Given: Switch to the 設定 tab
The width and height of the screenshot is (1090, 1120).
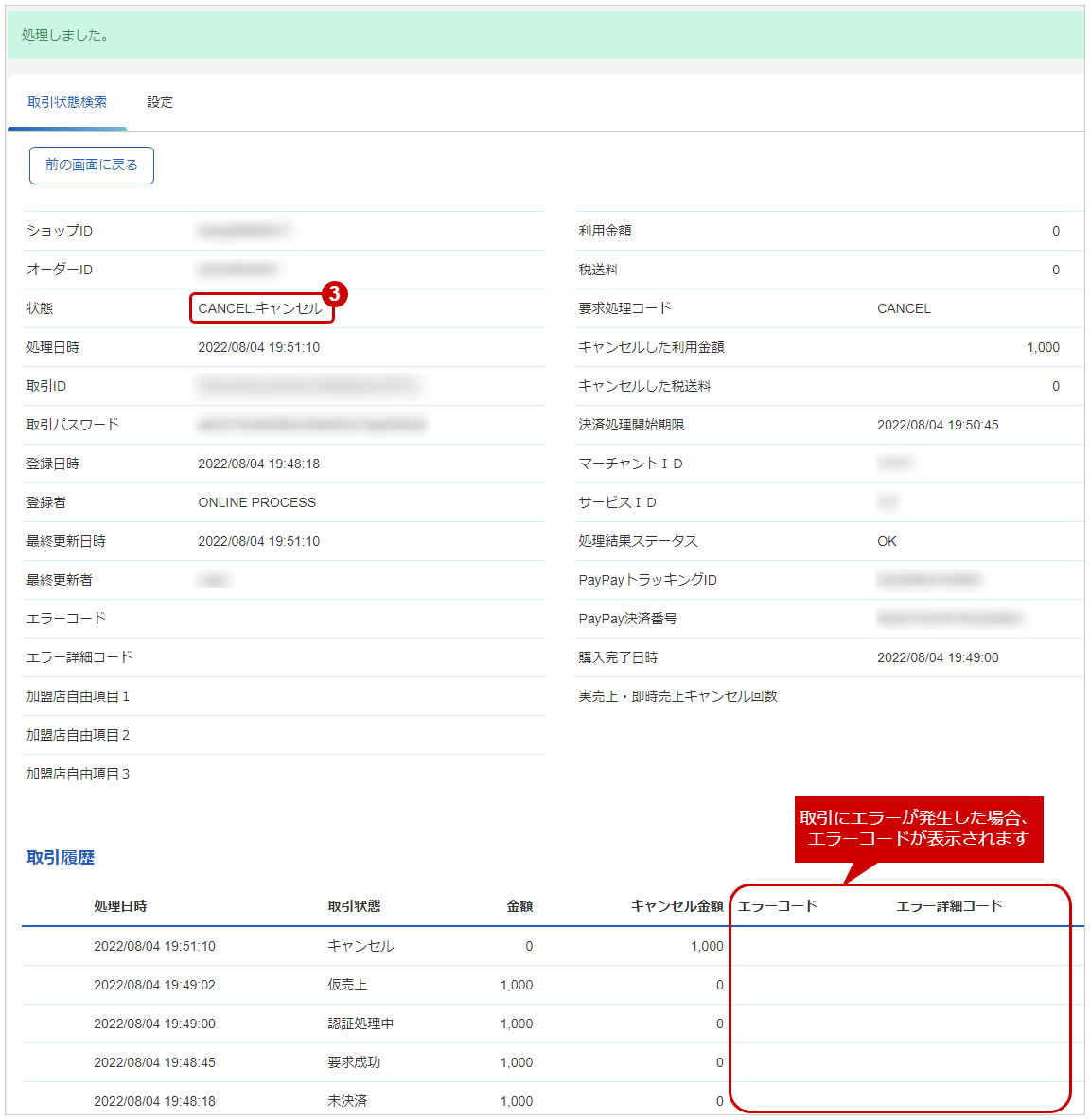Looking at the screenshot, I should [160, 102].
